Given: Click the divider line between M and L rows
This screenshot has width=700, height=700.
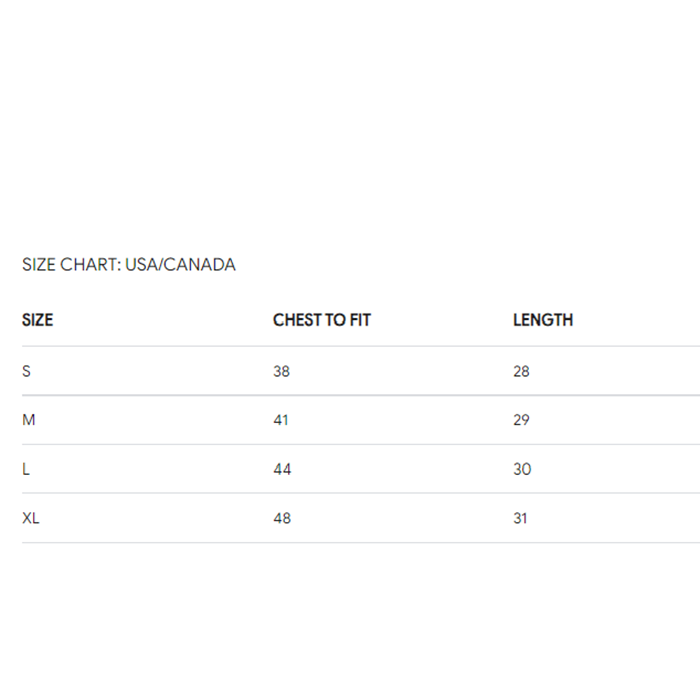Looking at the screenshot, I should tap(360, 444).
